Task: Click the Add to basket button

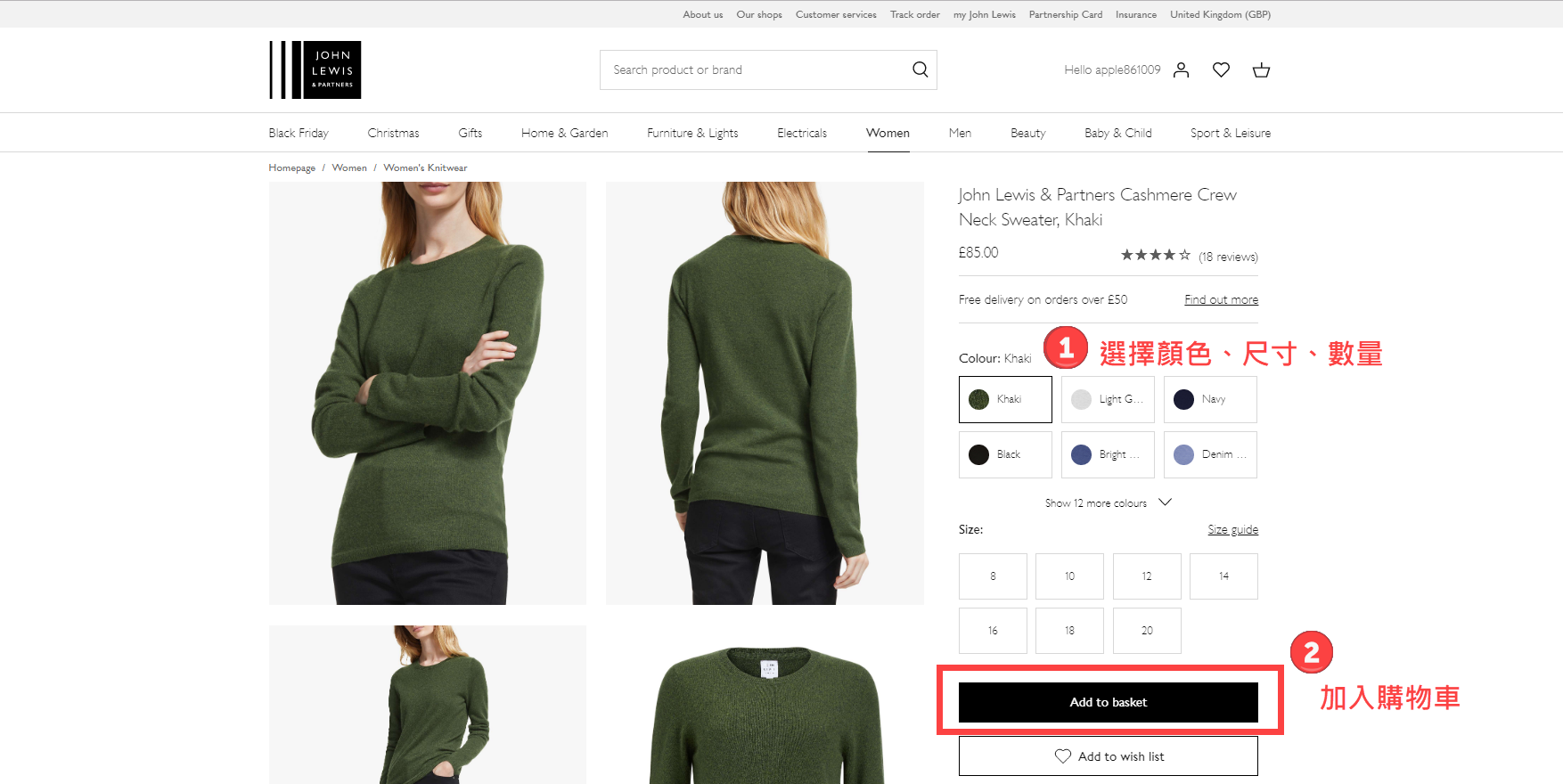Action: point(1108,702)
